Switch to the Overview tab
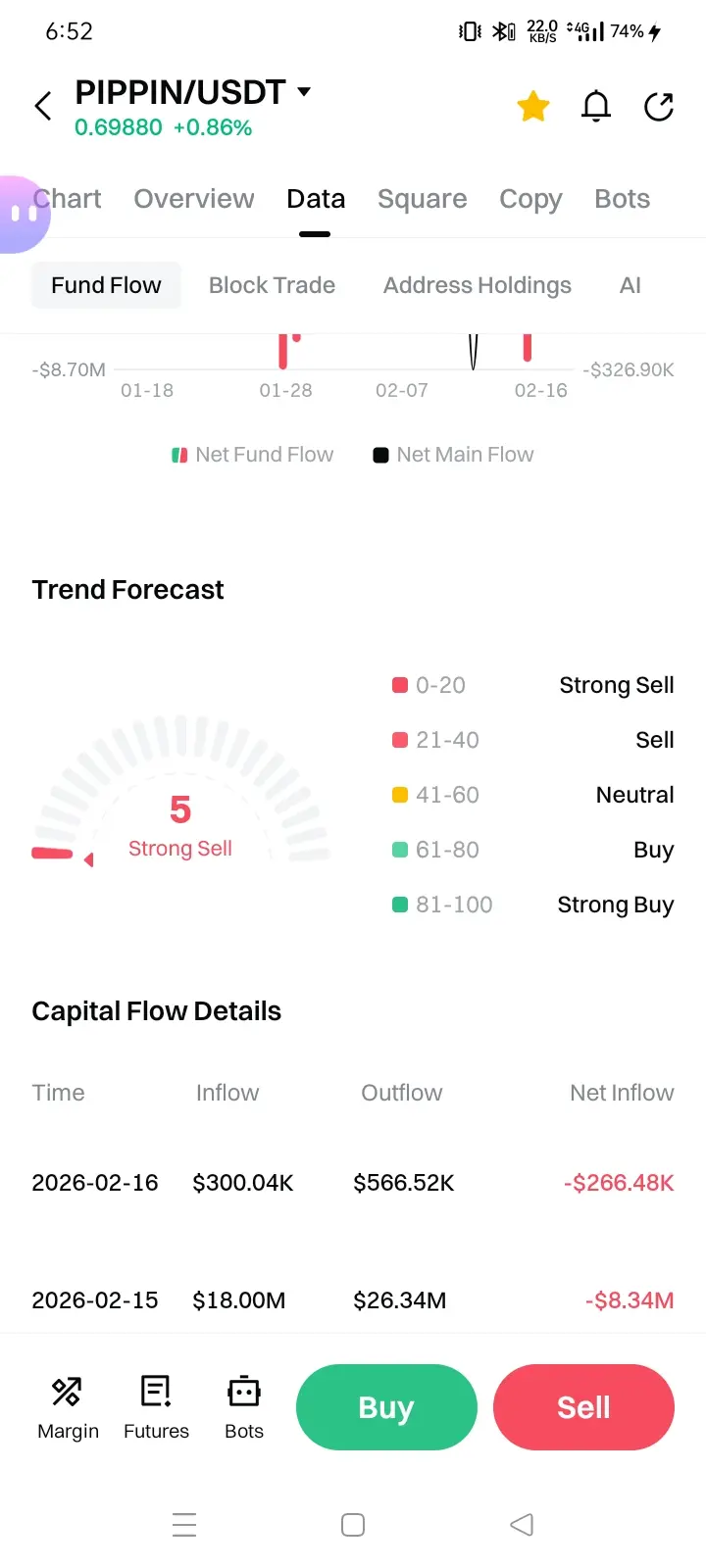 194,199
